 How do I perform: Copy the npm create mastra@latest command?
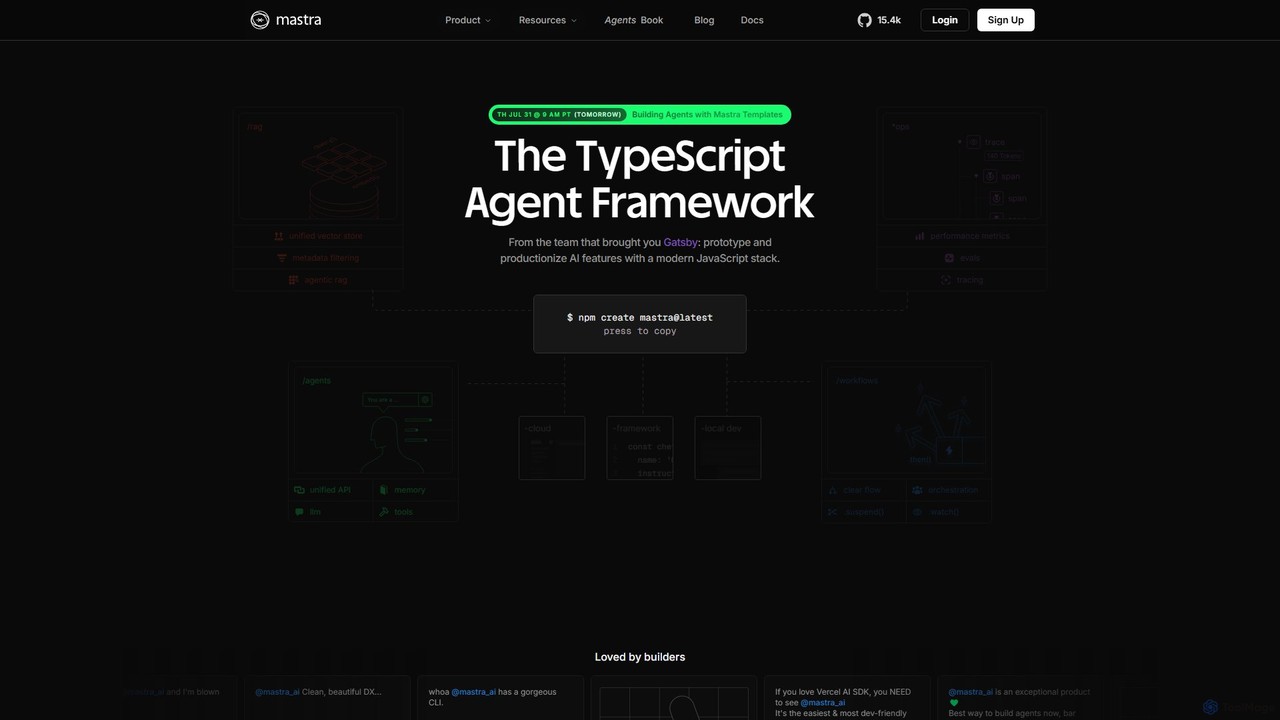(640, 323)
